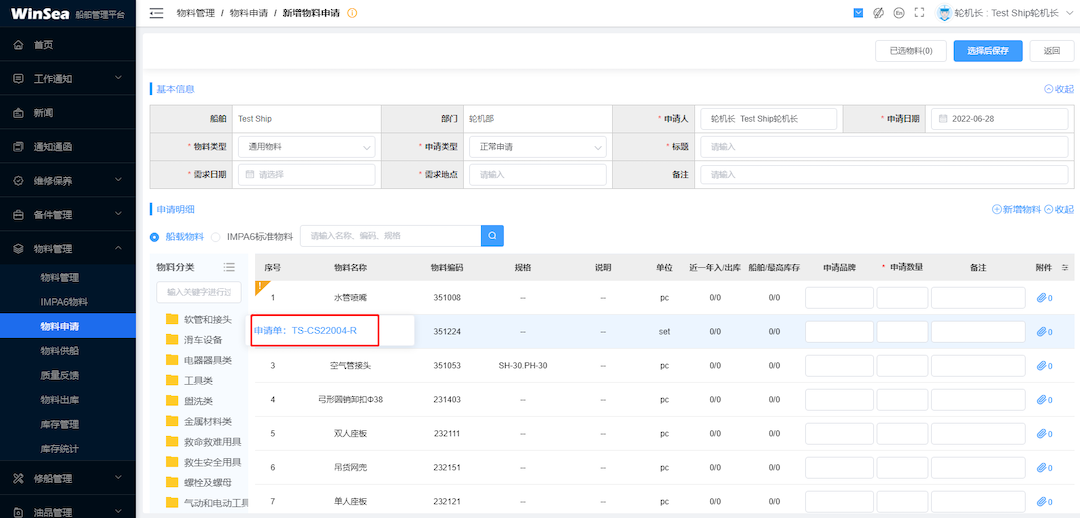Screen dimensions: 1080x518
Task: Click the search magnifier button
Action: click(x=492, y=236)
